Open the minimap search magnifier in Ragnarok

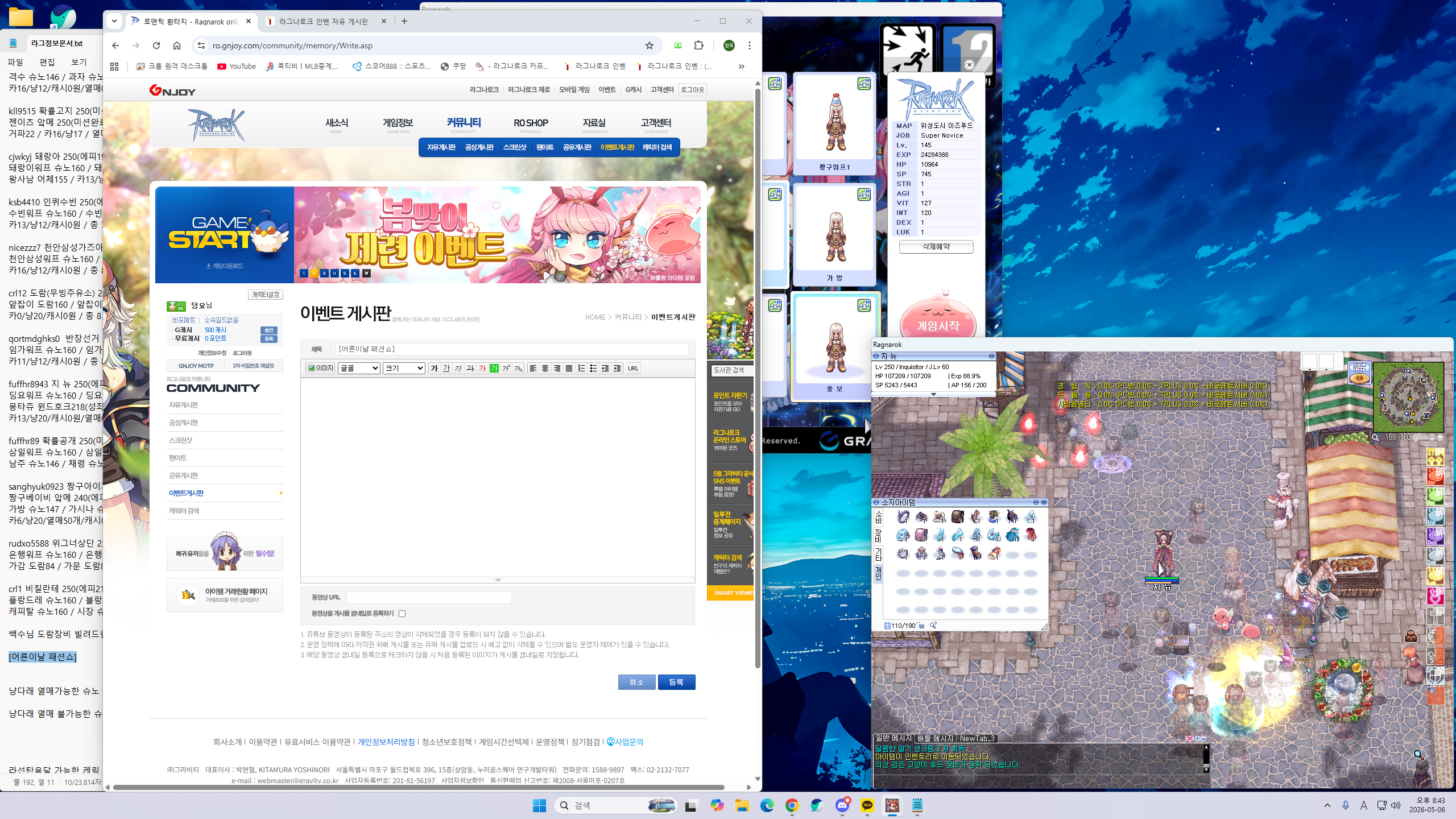click(x=1375, y=437)
